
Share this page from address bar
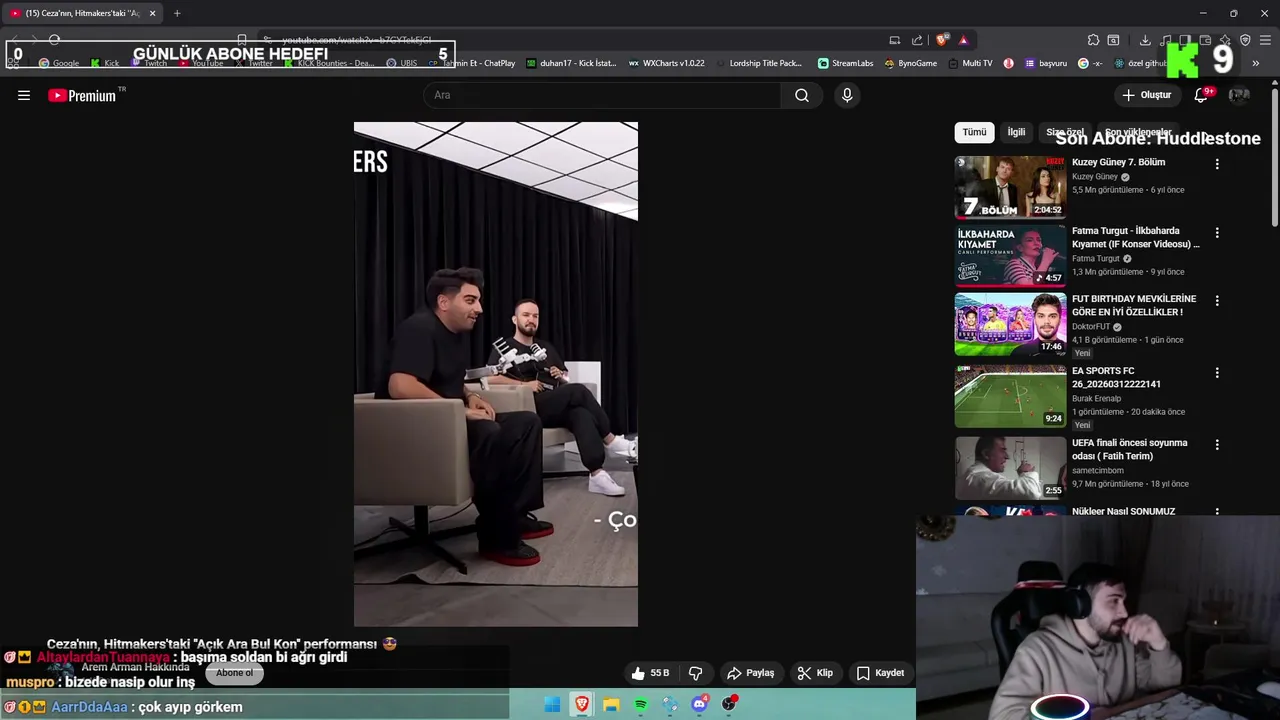(x=917, y=40)
